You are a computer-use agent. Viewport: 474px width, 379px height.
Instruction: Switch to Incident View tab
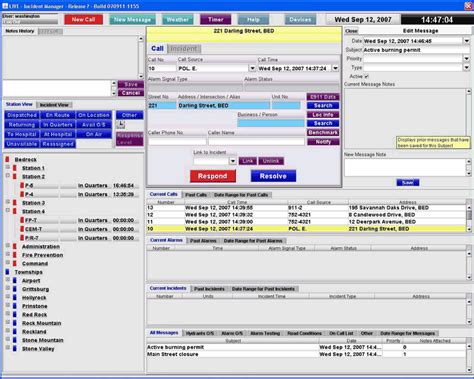tap(54, 105)
